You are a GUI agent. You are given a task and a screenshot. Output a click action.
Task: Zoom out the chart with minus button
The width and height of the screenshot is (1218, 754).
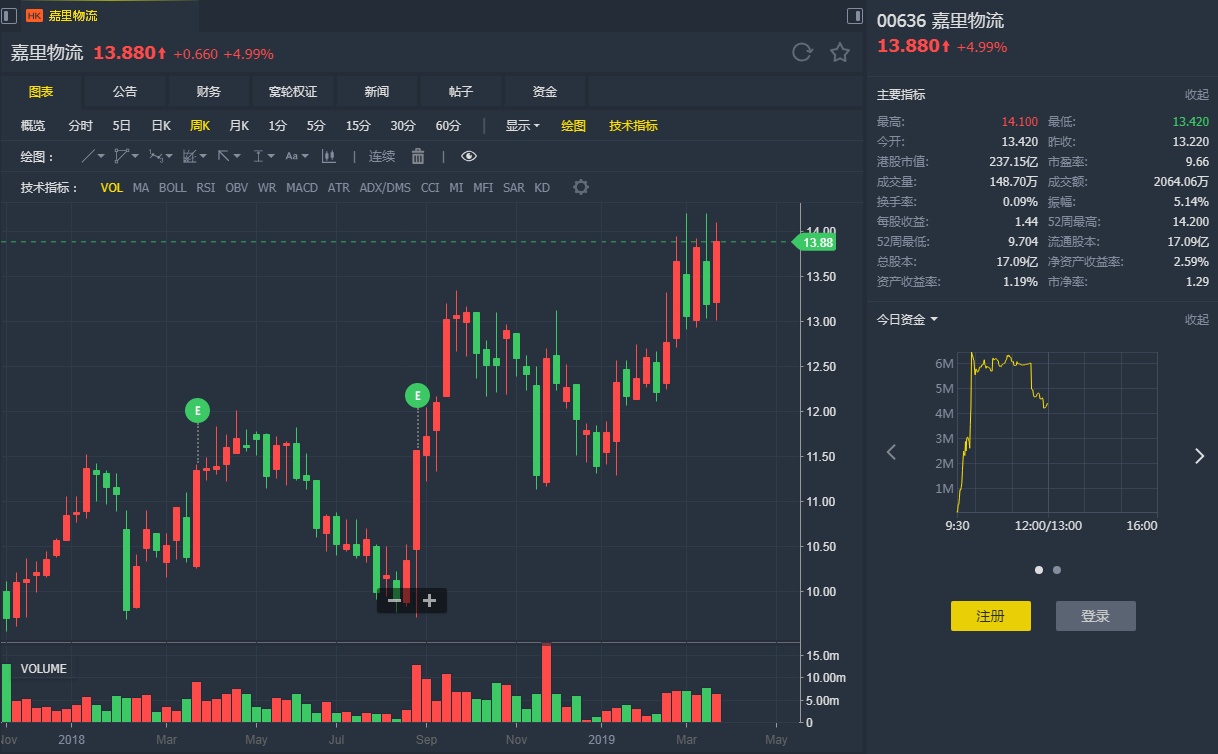[x=394, y=600]
